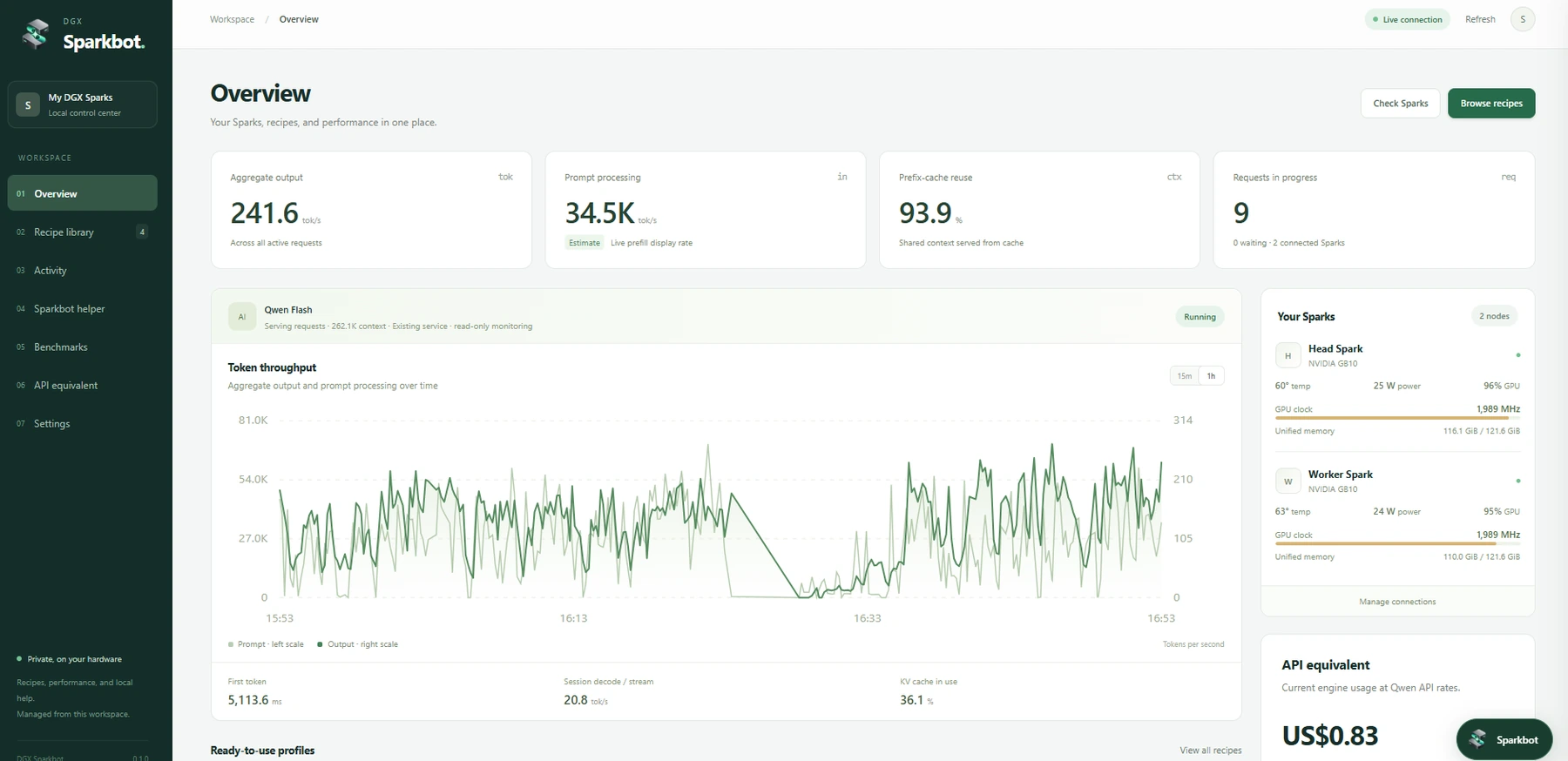This screenshot has height=761, width=1568.
Task: Click the Prompt left scale legend item
Action: [x=266, y=644]
